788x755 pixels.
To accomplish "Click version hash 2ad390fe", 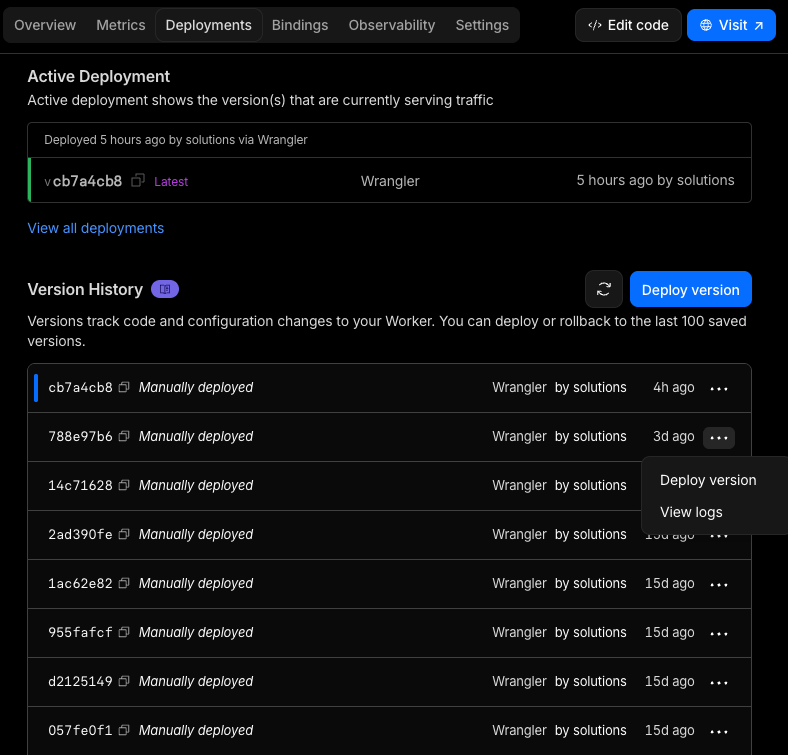I will [80, 534].
